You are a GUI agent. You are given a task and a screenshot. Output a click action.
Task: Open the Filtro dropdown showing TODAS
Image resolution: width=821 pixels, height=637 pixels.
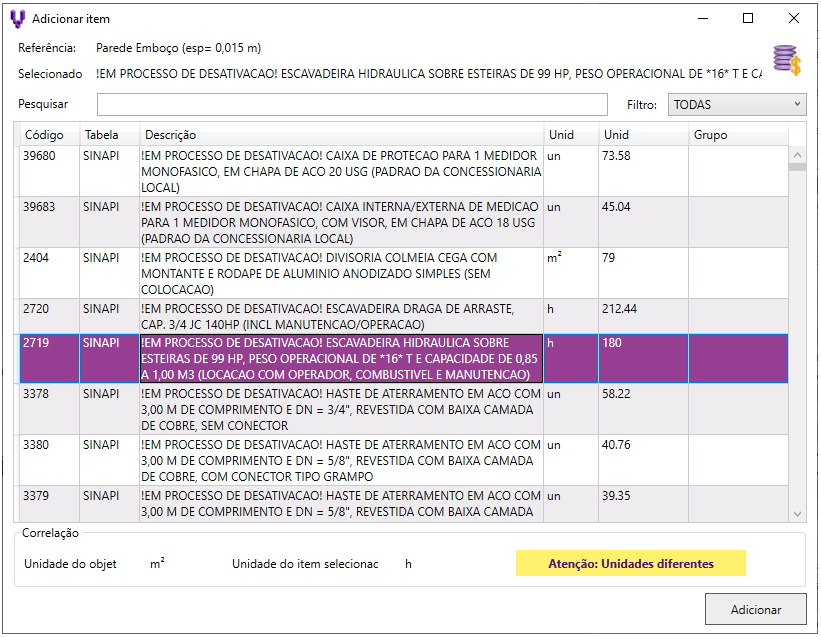[737, 104]
